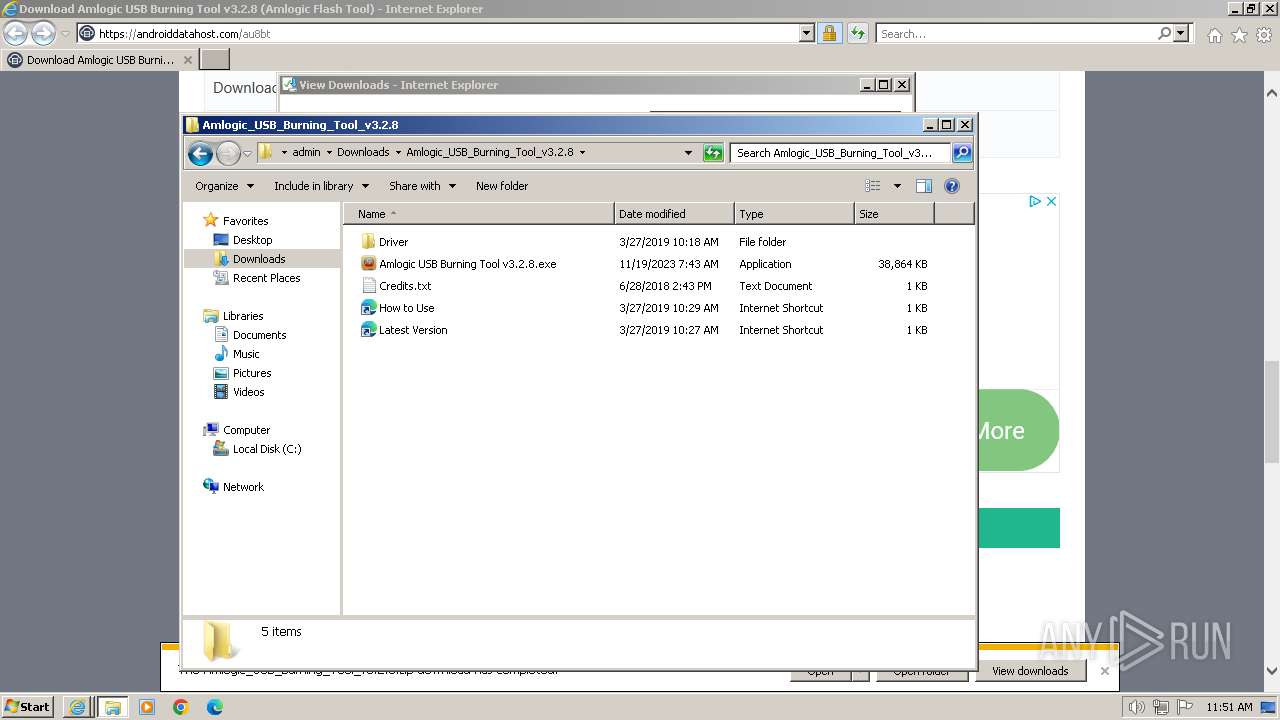Open Microsoft Edge from the taskbar
The height and width of the screenshot is (720, 1280).
[215, 707]
